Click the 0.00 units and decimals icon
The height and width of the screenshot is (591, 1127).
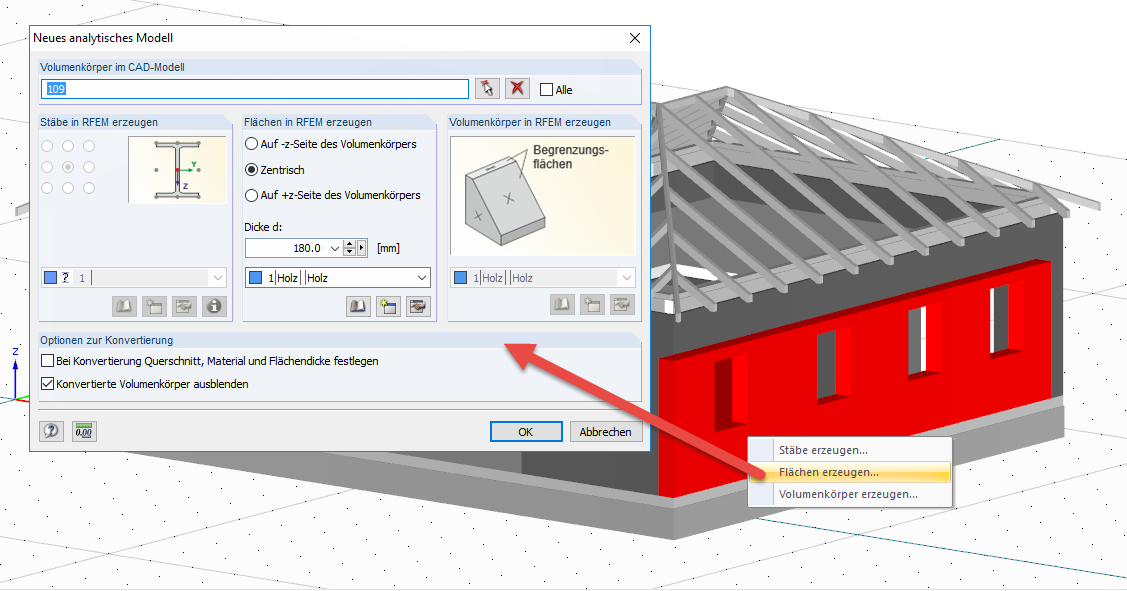pyautogui.click(x=84, y=431)
